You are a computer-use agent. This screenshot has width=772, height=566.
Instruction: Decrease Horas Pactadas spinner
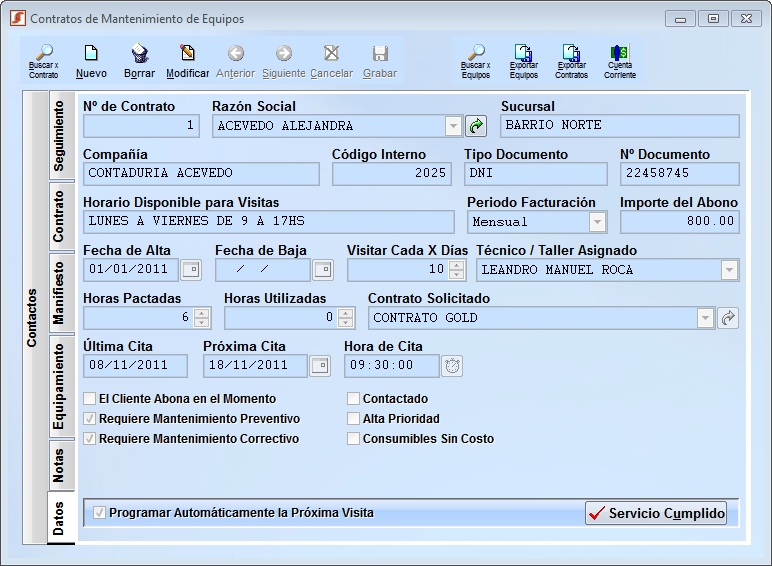pos(201,322)
